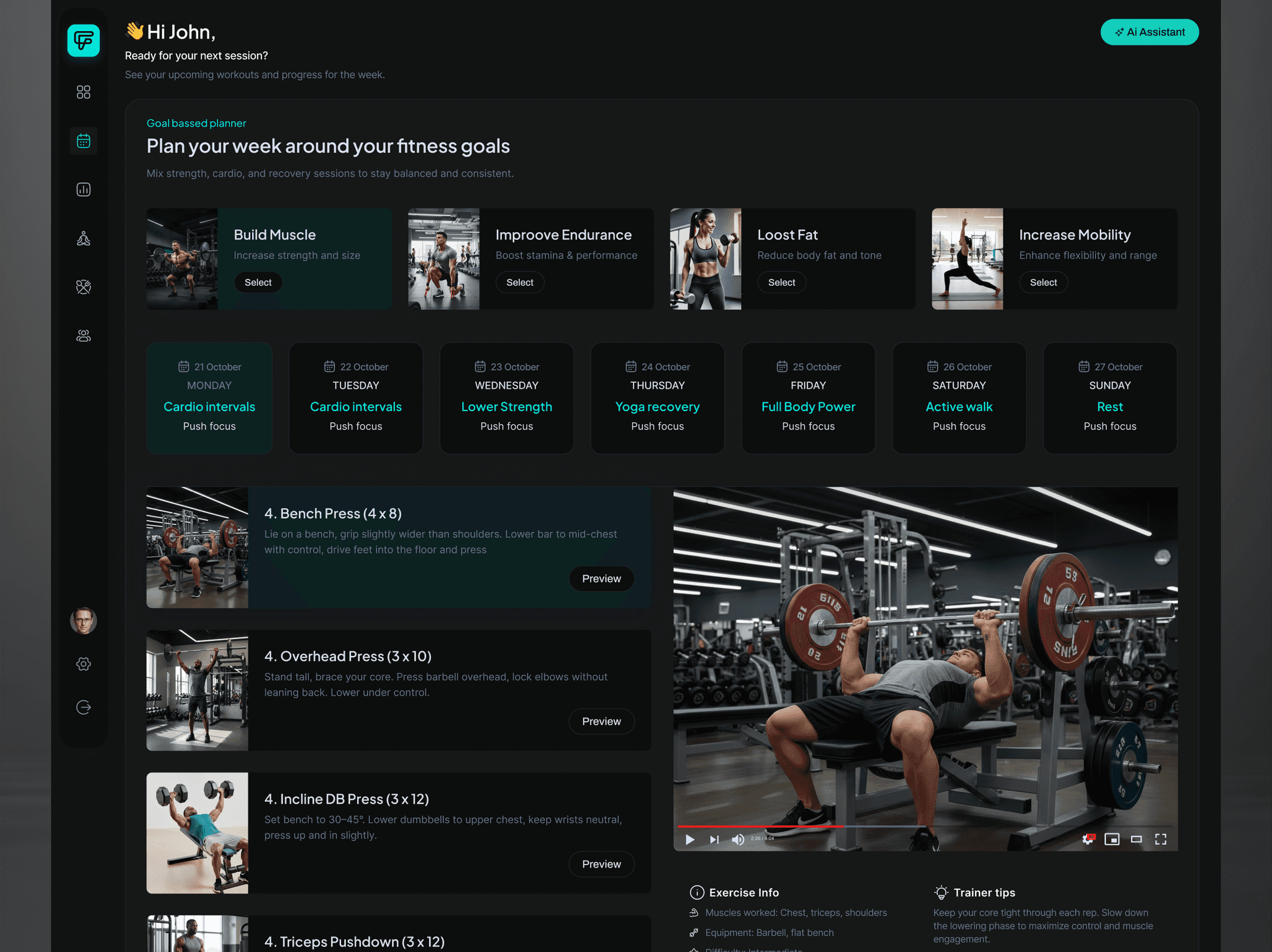This screenshot has width=1272, height=952.
Task: Click the calendar icon on 21 October
Action: point(184,367)
